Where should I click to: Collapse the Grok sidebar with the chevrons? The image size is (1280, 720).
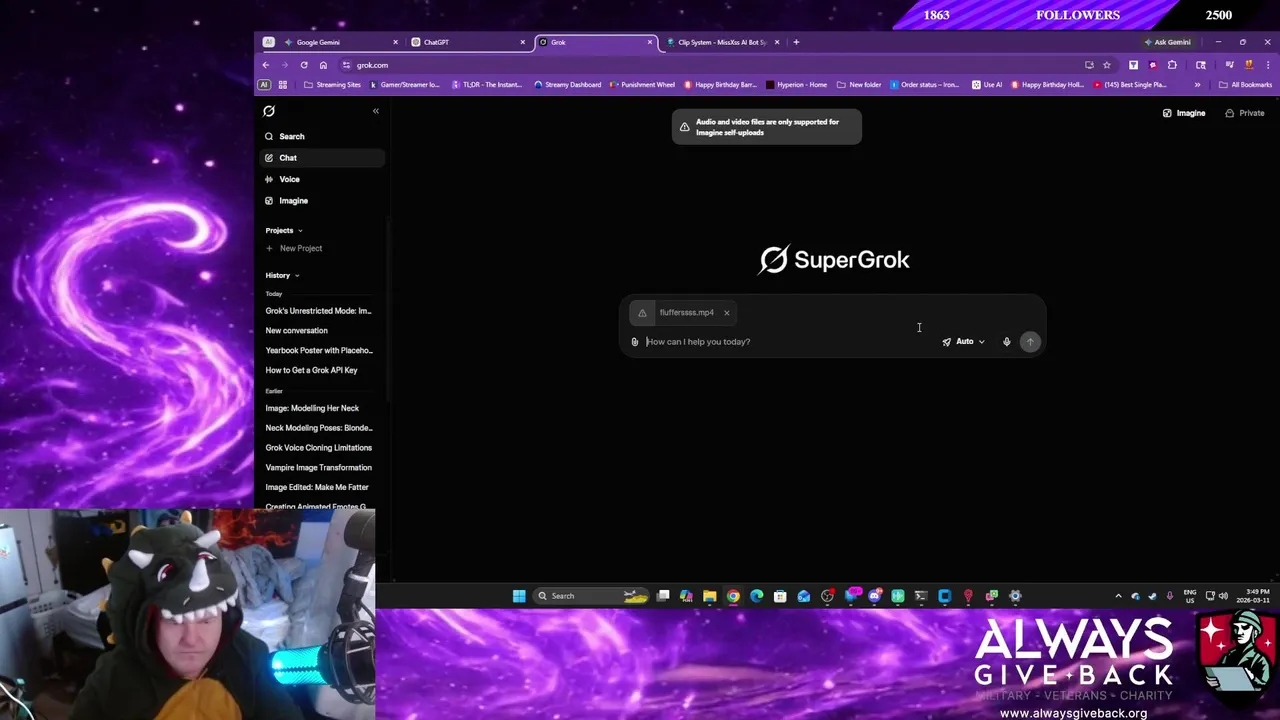[376, 111]
